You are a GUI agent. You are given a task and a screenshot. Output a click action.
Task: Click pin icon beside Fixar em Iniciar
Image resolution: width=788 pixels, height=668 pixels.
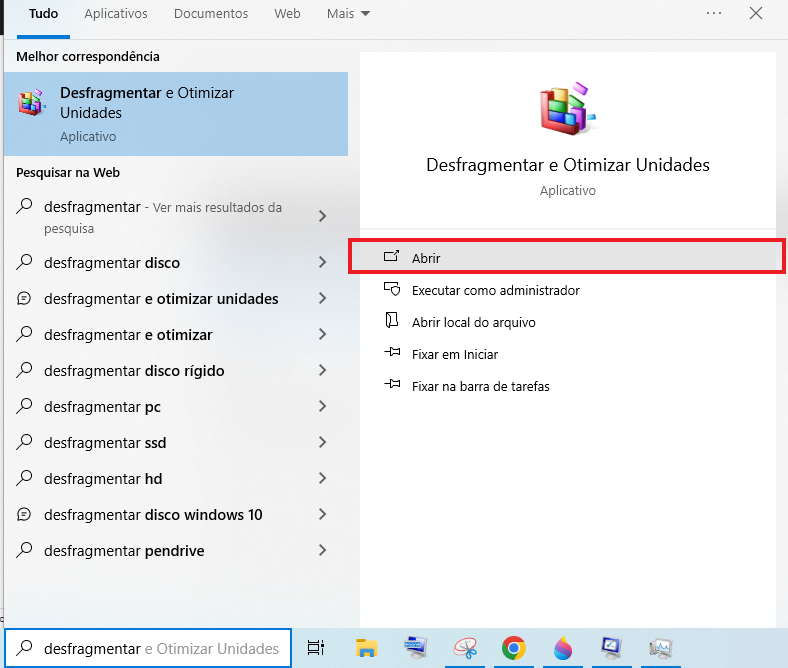[x=392, y=352]
